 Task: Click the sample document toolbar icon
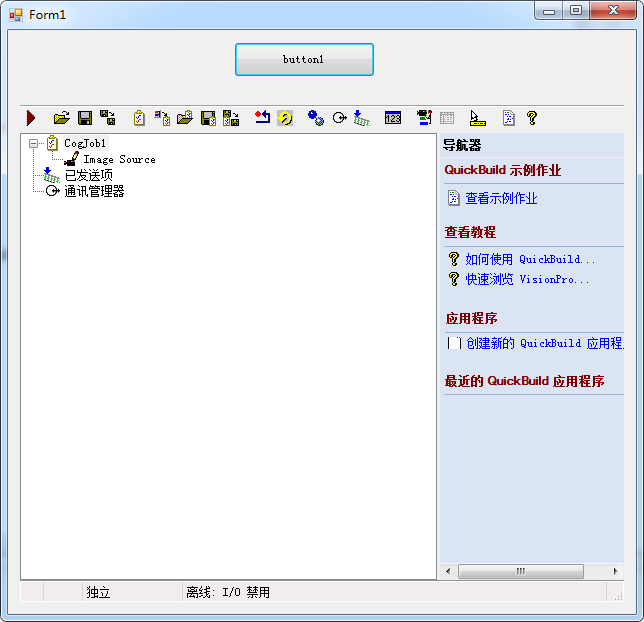point(509,118)
